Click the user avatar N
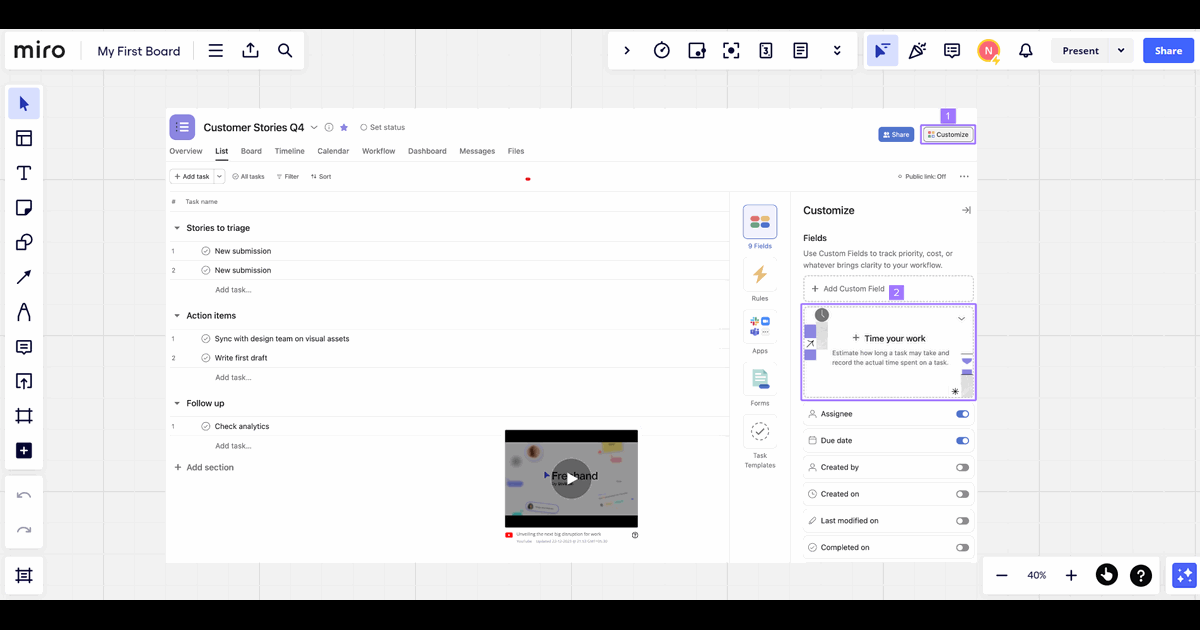The height and width of the screenshot is (630, 1200). click(988, 51)
